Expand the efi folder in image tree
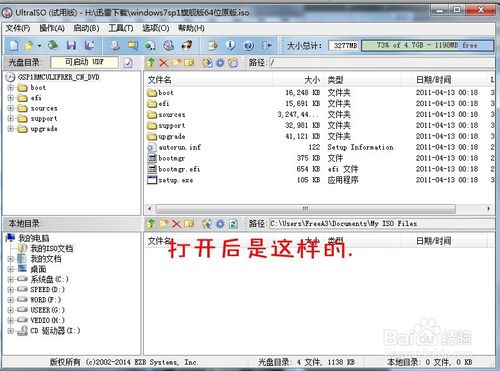Screen dimensions: 500x371 click(x=11, y=98)
